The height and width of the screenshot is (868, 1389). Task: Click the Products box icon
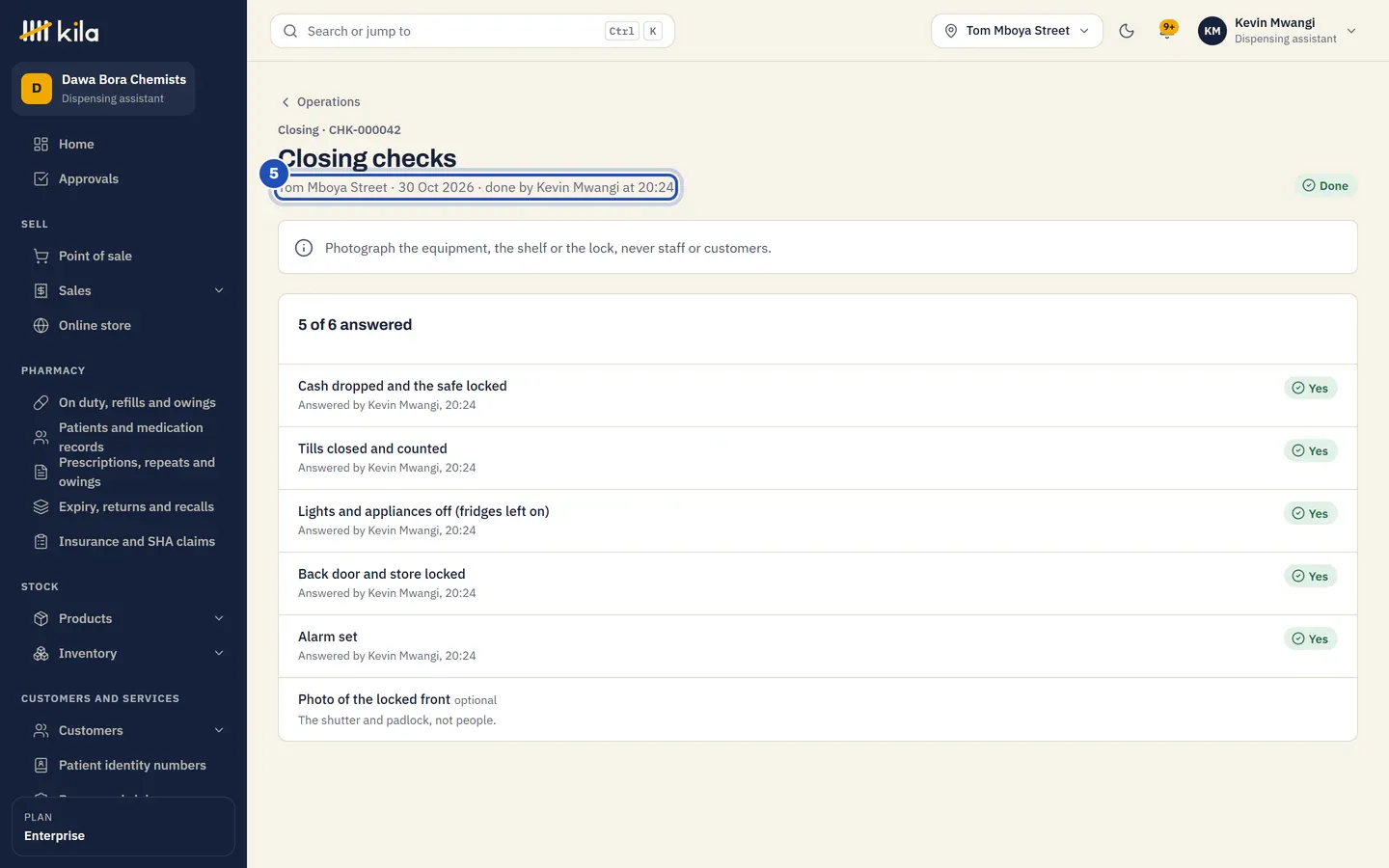[41, 618]
